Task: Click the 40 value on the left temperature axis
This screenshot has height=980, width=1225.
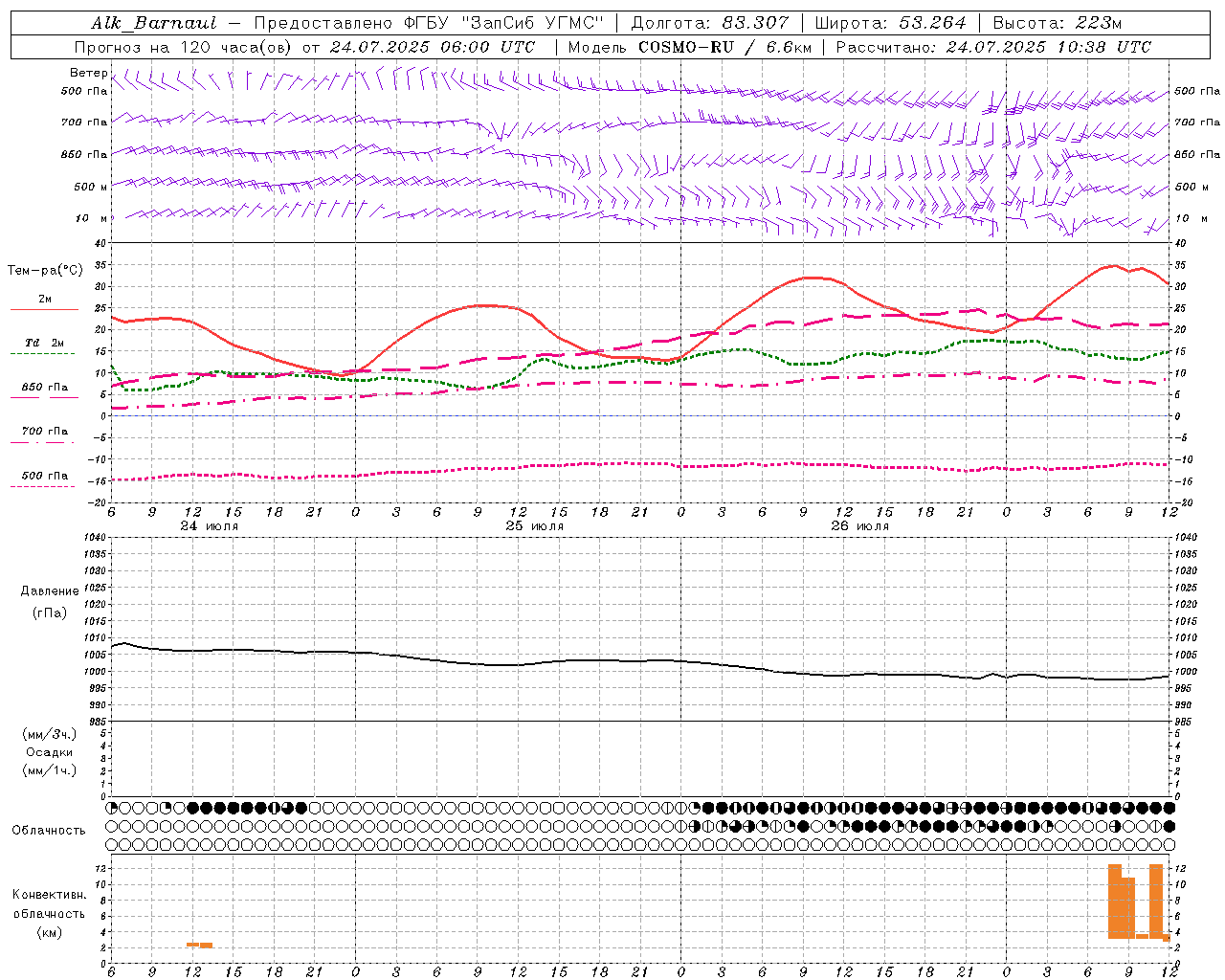Action: [100, 243]
